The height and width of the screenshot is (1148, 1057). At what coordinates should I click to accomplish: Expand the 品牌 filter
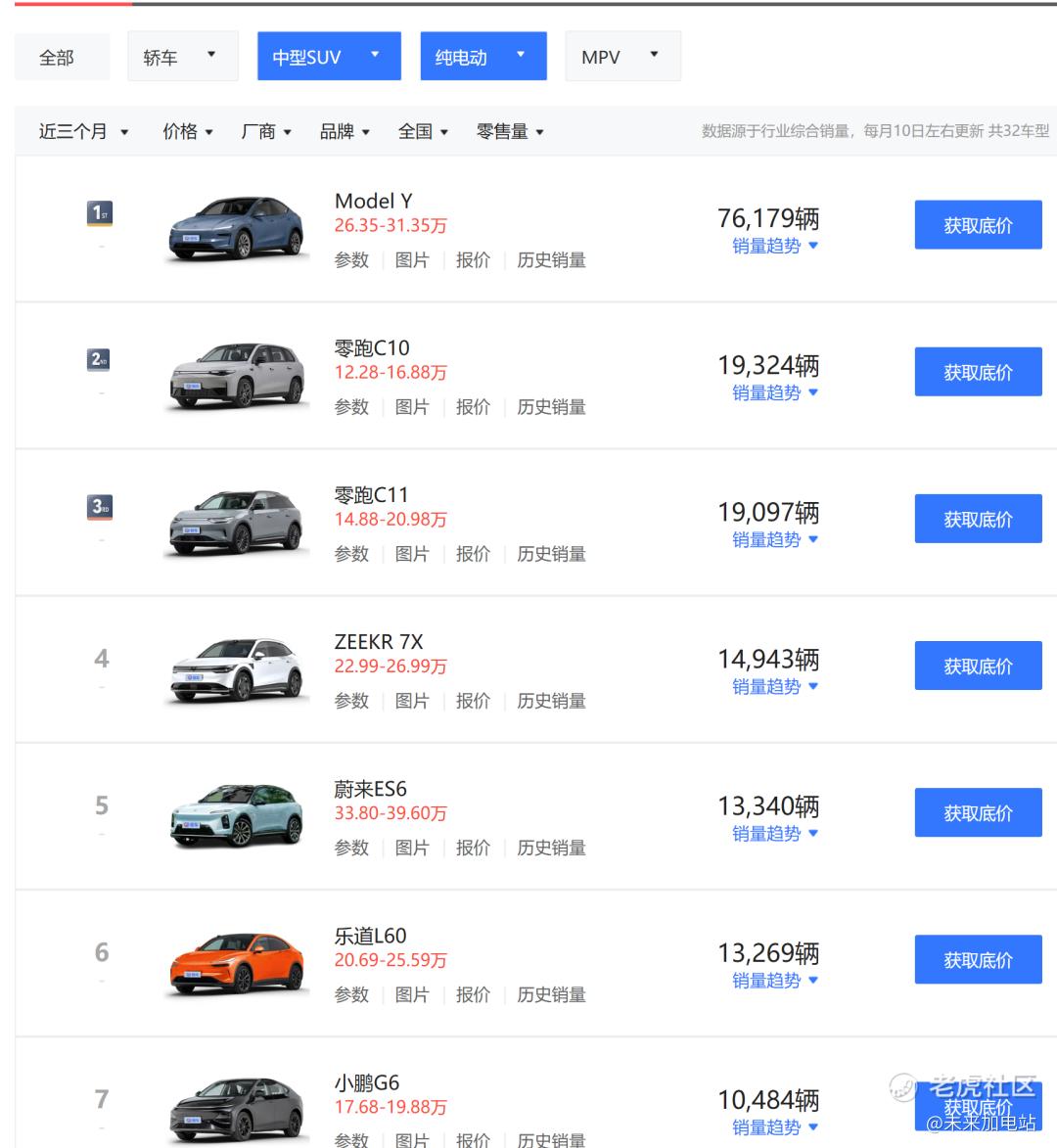(x=345, y=132)
